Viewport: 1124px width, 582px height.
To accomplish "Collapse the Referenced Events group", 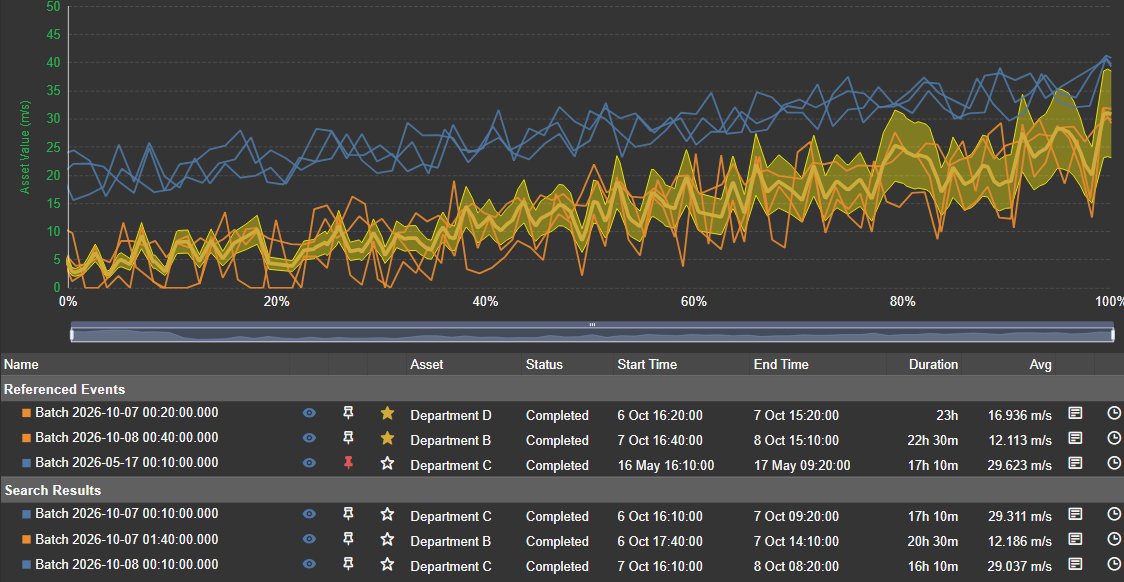I will 562,389.
